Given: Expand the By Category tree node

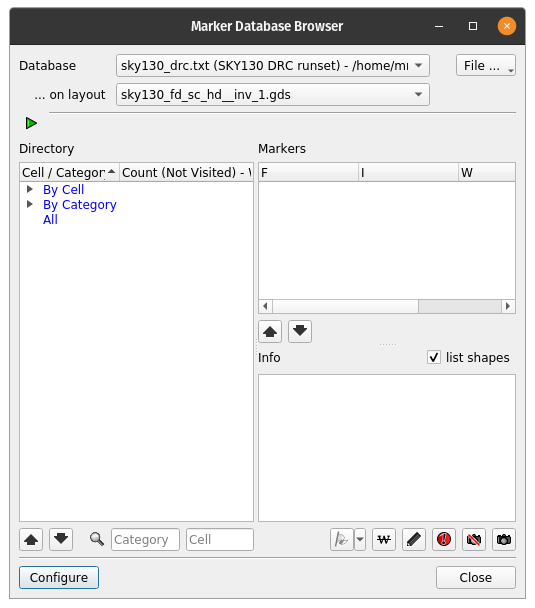Looking at the screenshot, I should pos(30,204).
